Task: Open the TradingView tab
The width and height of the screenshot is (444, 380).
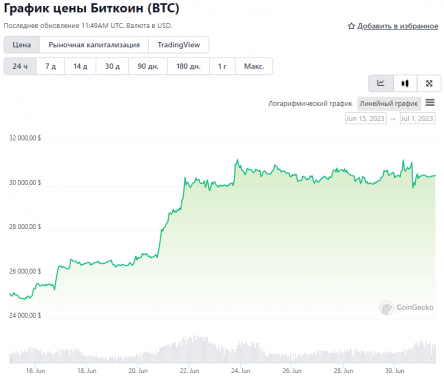Action: pyautogui.click(x=179, y=45)
